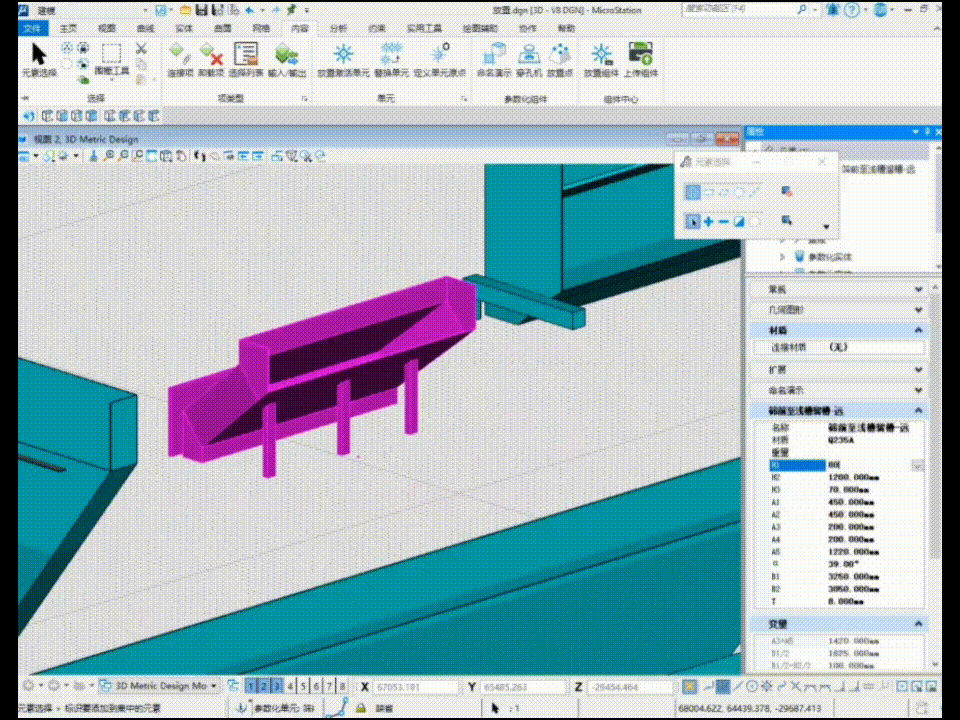The height and width of the screenshot is (720, 960).
Task: Select the Subtract mode minus icon
Action: click(x=724, y=221)
